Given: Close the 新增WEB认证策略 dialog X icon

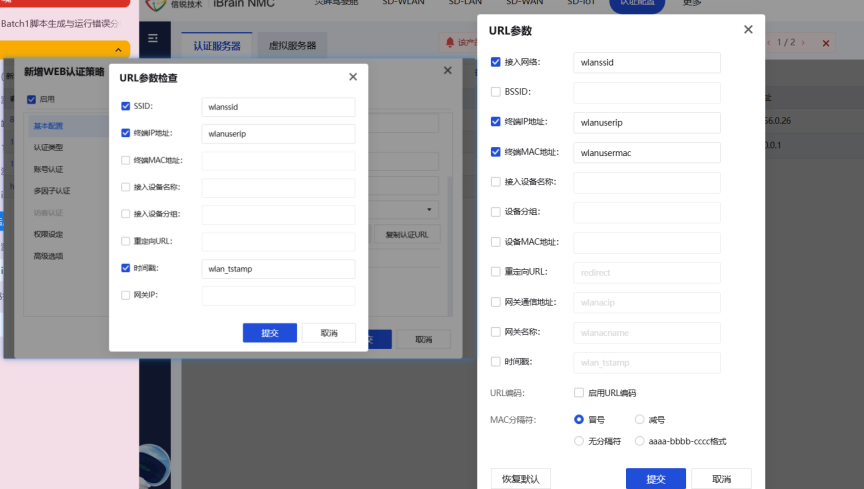Looking at the screenshot, I should (x=447, y=70).
